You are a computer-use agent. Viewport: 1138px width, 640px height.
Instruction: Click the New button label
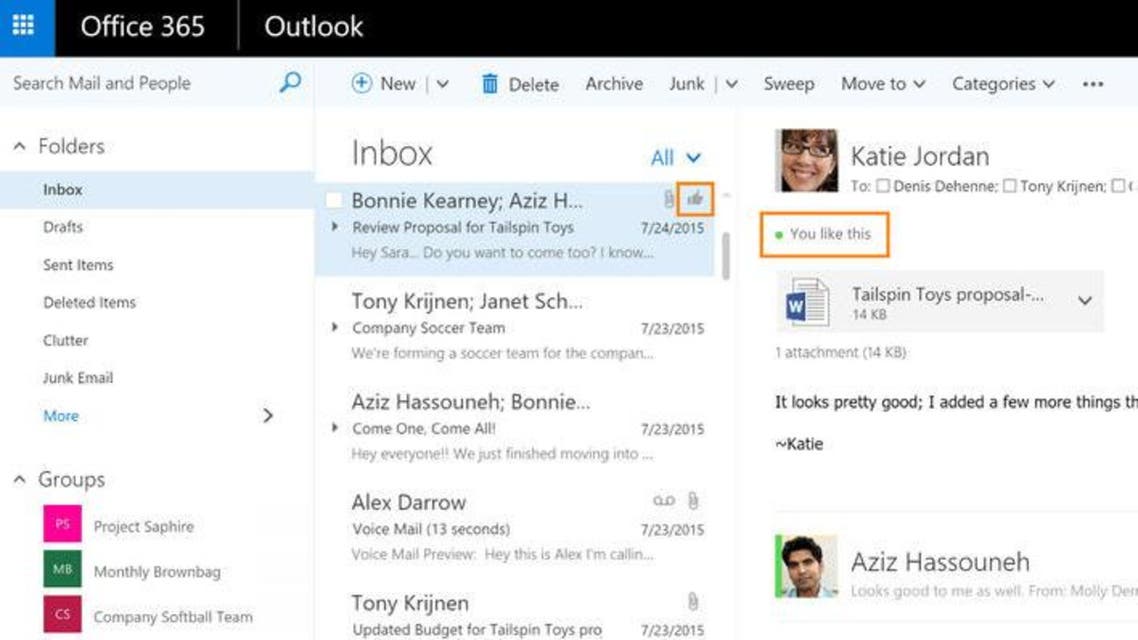pos(398,84)
